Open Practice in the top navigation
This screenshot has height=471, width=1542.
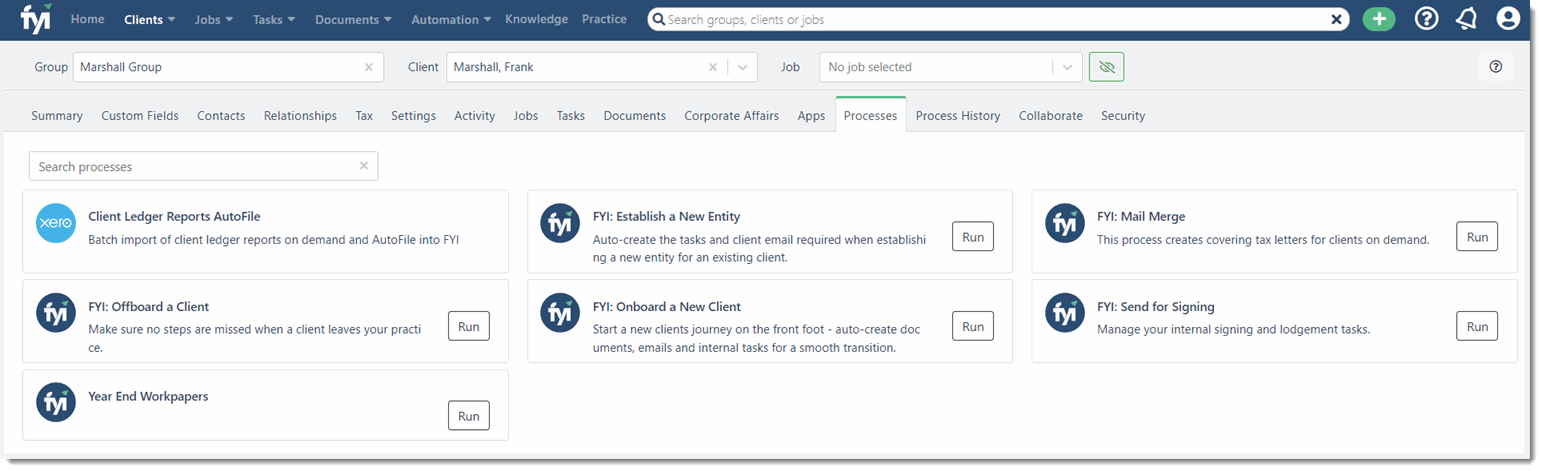coord(604,19)
